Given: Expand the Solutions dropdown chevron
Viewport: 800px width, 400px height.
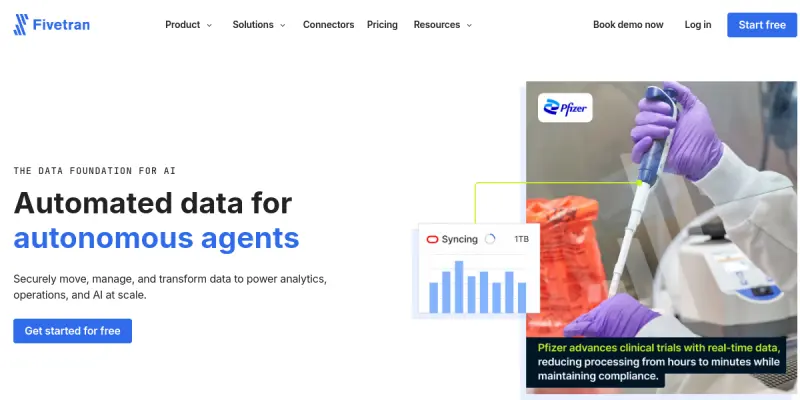Looking at the screenshot, I should [x=282, y=25].
